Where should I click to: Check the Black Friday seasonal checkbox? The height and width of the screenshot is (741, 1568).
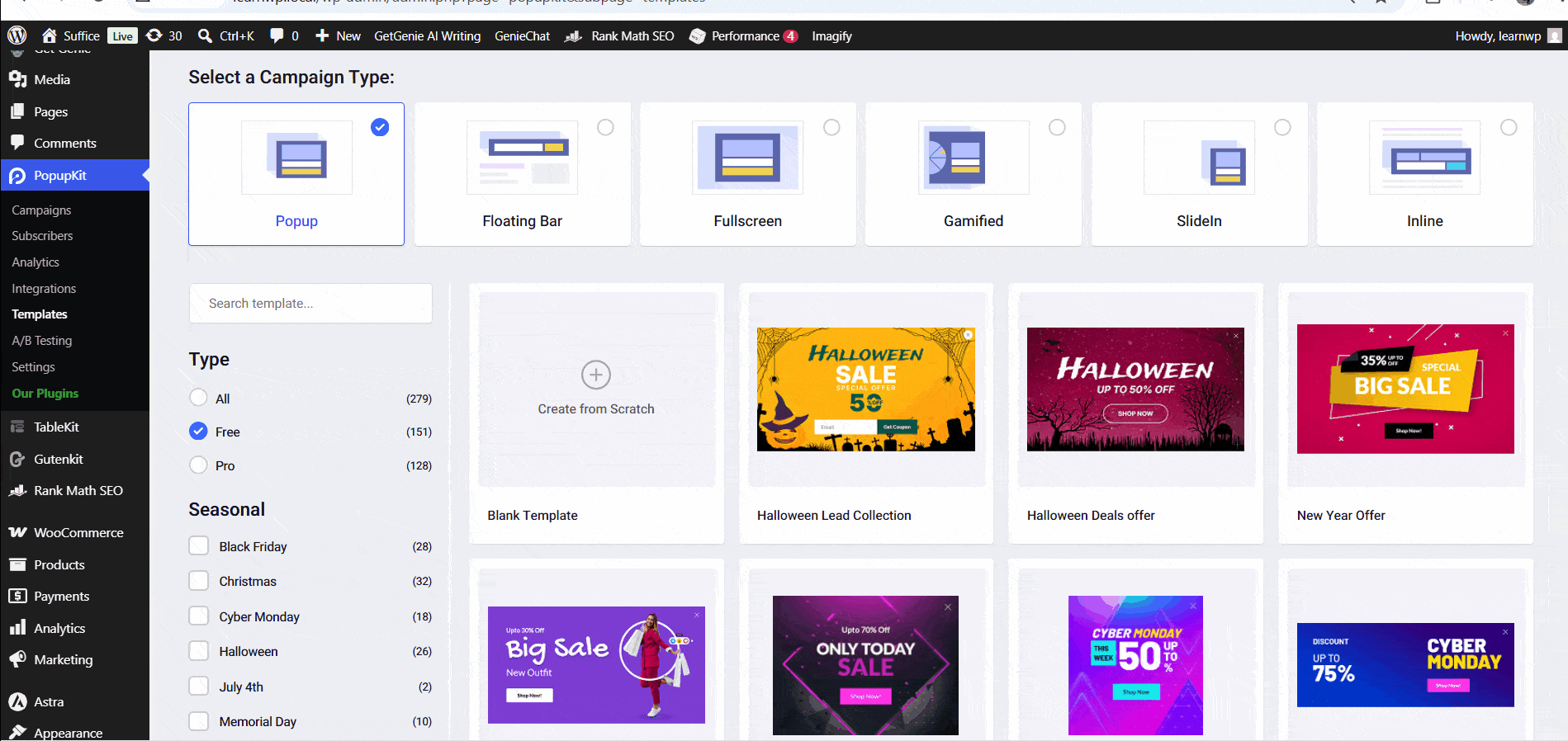click(198, 545)
